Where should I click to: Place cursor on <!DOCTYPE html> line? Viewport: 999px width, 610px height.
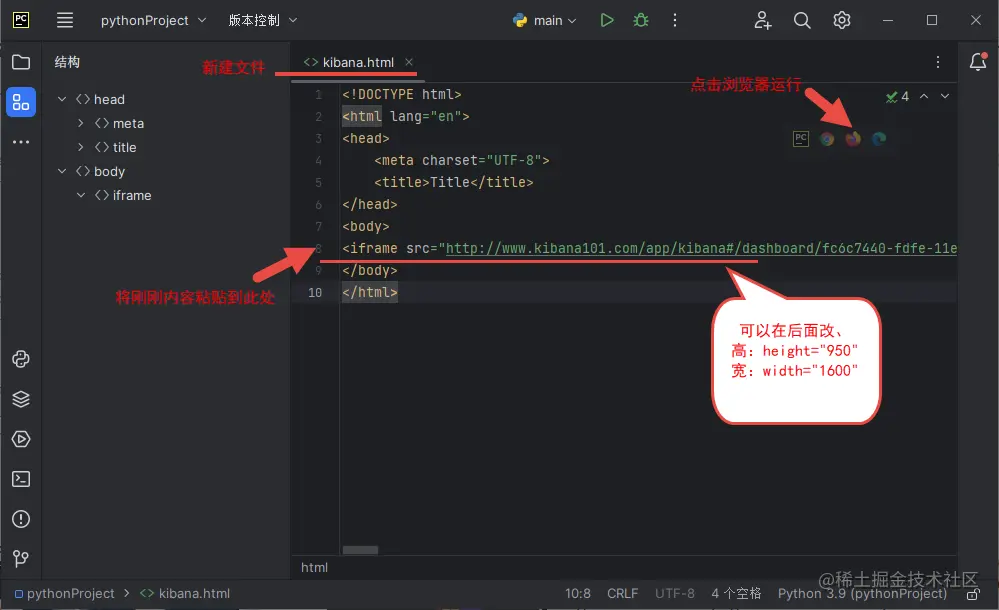click(x=401, y=94)
